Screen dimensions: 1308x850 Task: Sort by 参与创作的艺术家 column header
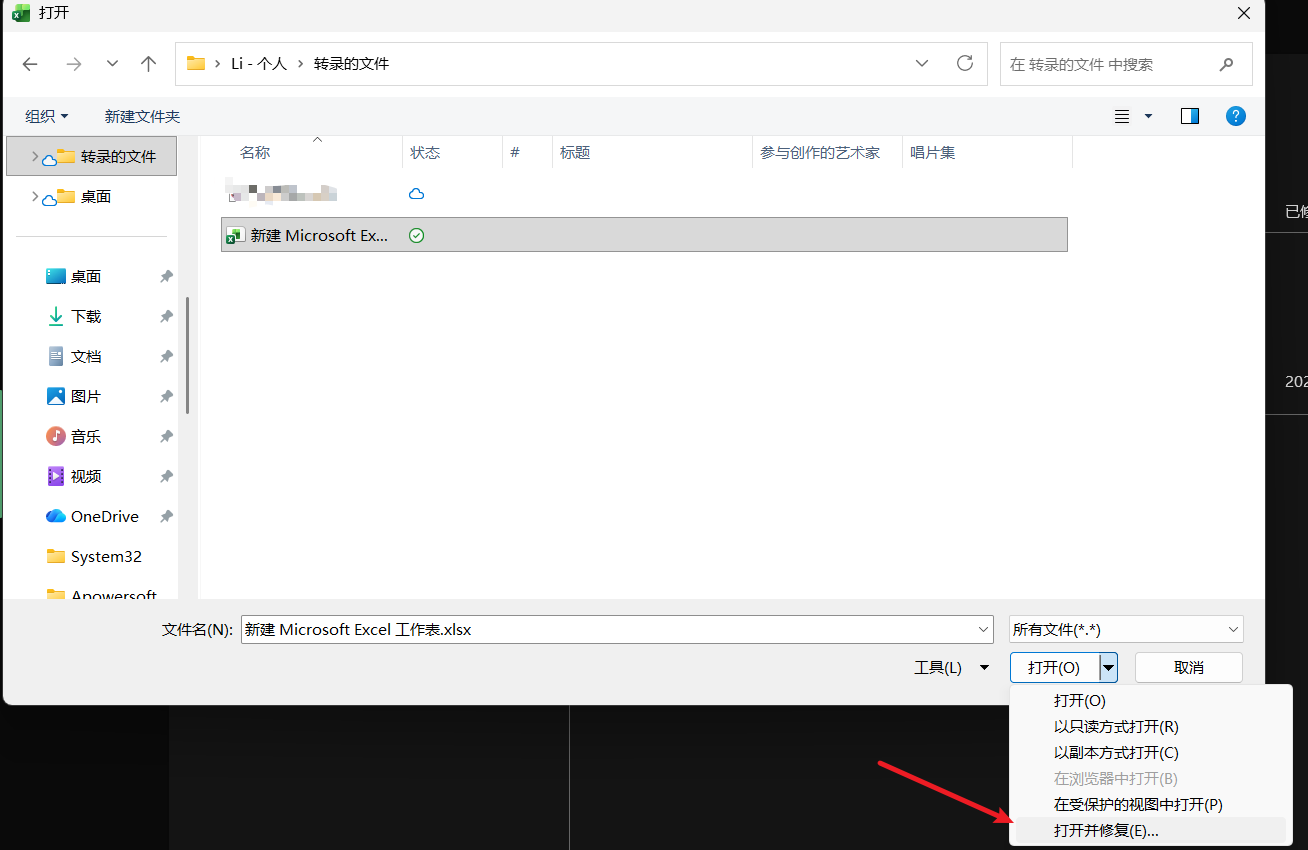[820, 152]
